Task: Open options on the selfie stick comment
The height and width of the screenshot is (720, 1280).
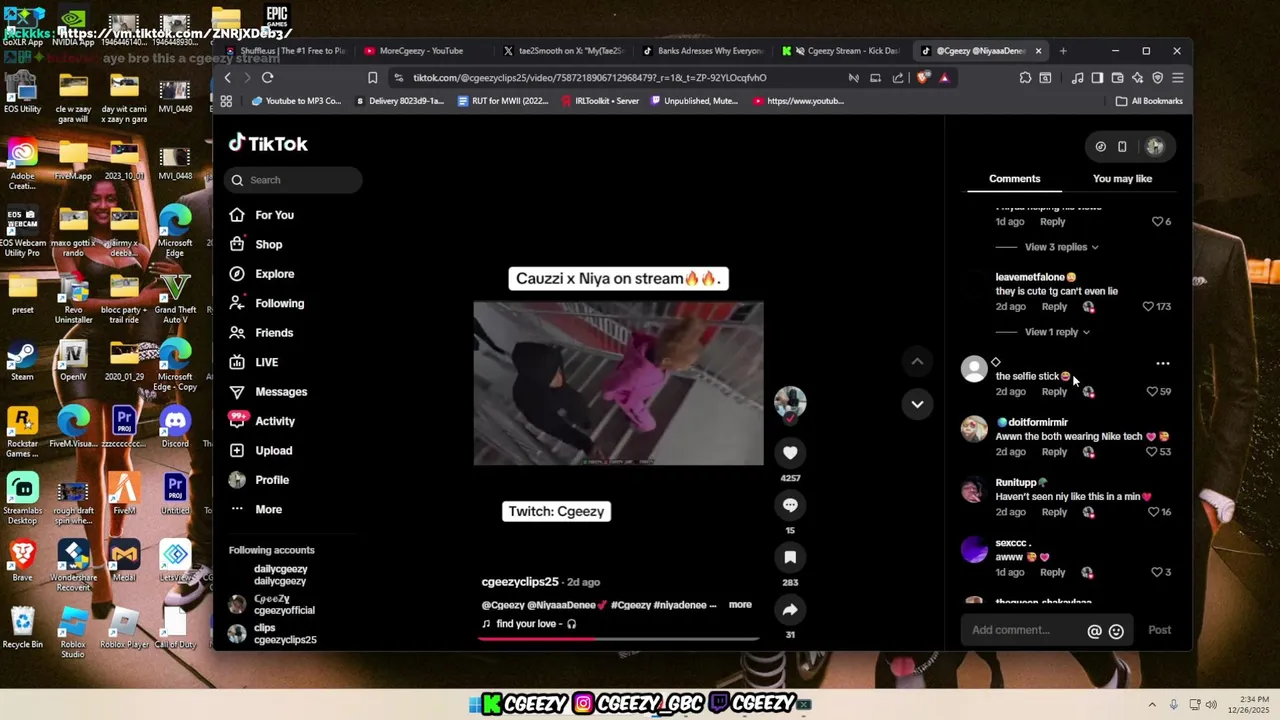Action: pos(1162,364)
